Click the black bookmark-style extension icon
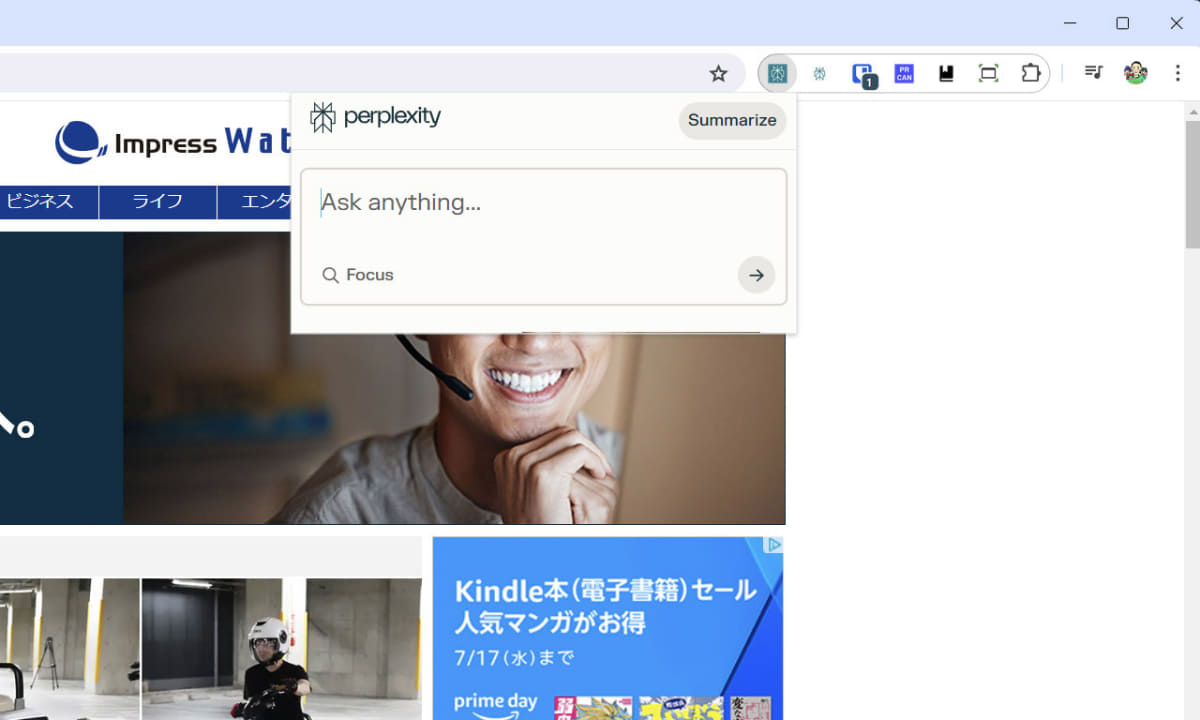Image resolution: width=1200 pixels, height=720 pixels. coord(945,73)
